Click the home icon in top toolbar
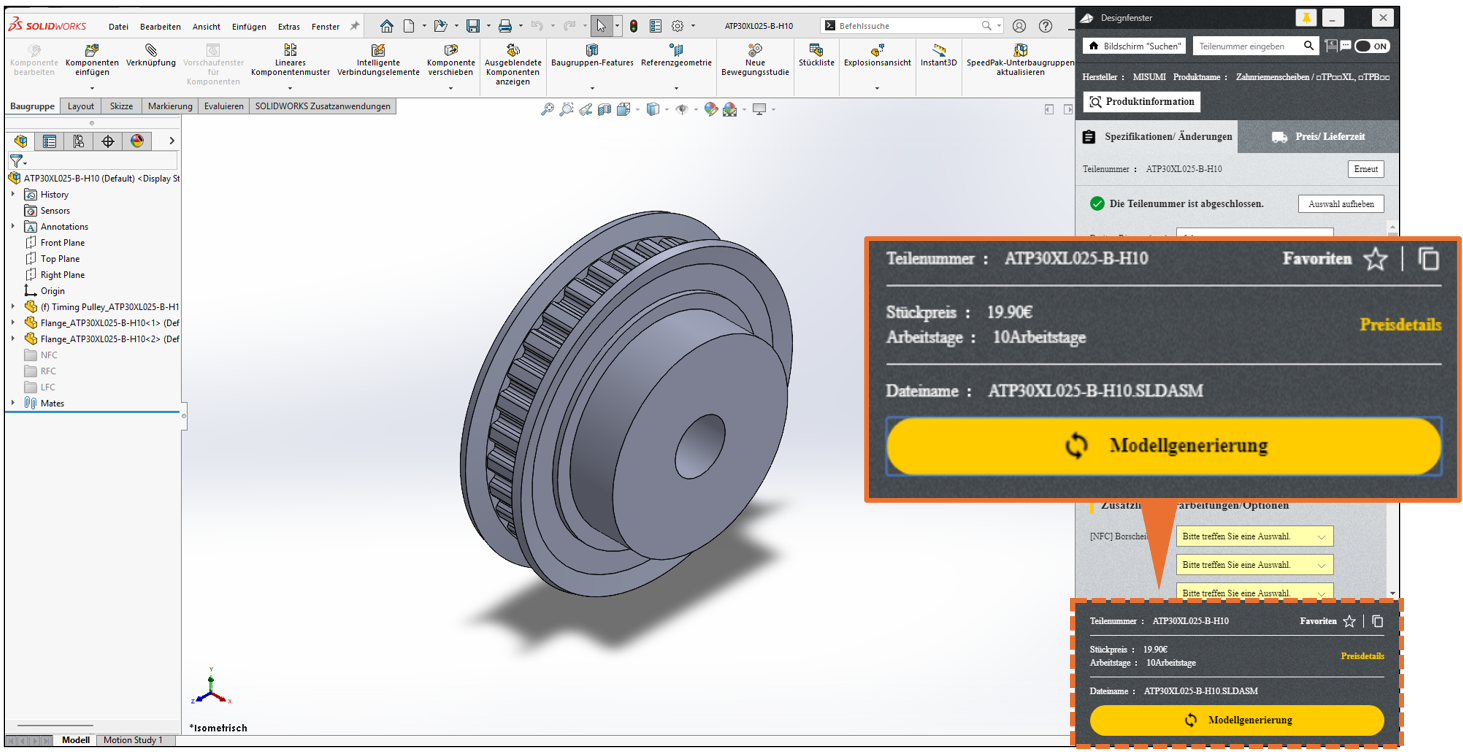 [x=386, y=26]
